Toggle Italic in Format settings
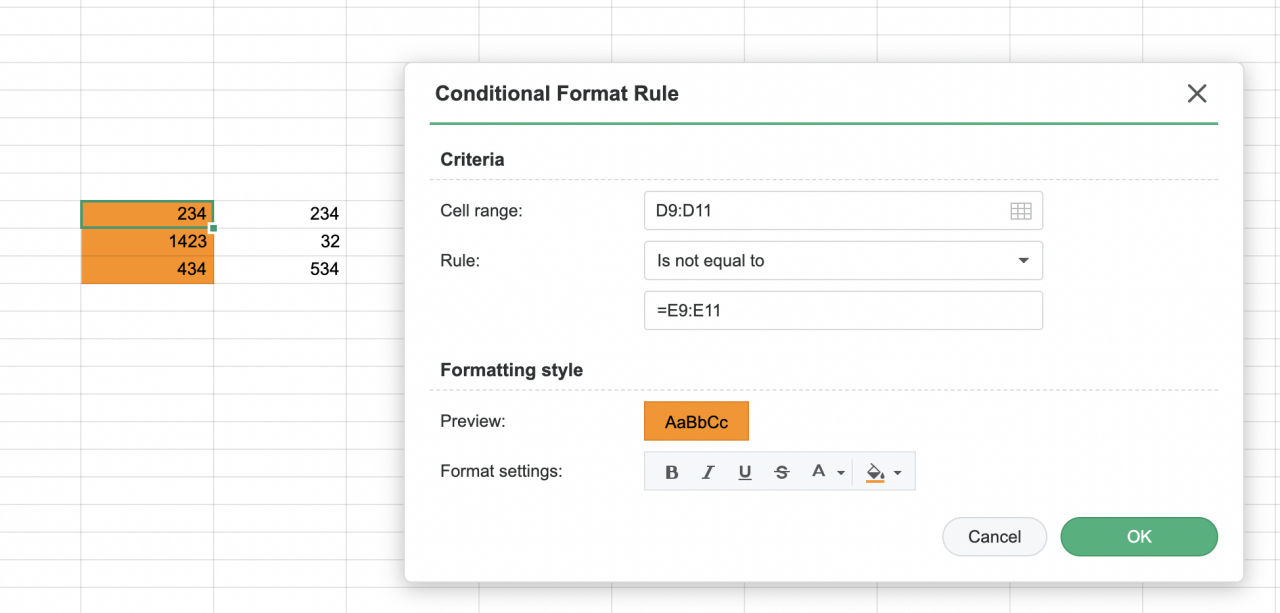Image resolution: width=1280 pixels, height=613 pixels. [708, 472]
